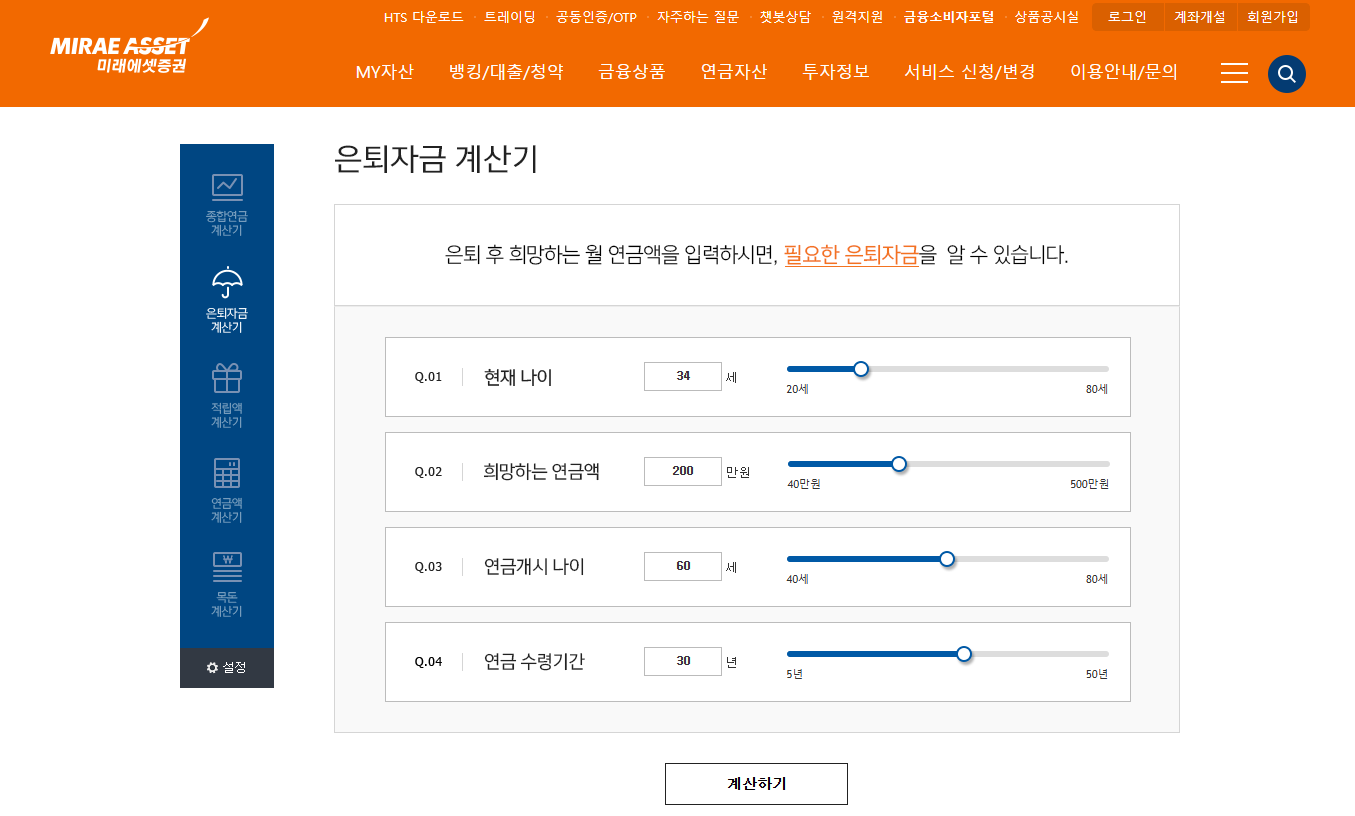Image resolution: width=1355 pixels, height=816 pixels.
Task: Click the 현재 나이 input field
Action: tap(682, 376)
